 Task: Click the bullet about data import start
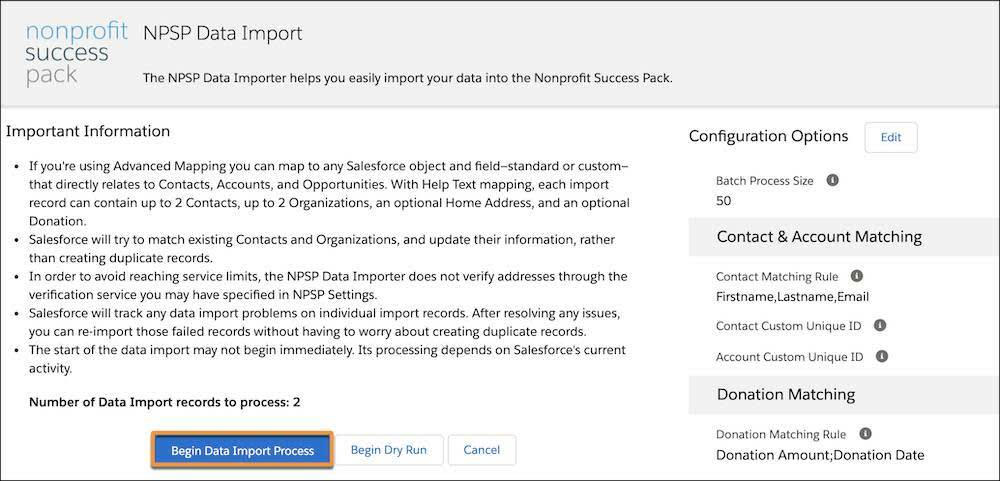pos(327,359)
